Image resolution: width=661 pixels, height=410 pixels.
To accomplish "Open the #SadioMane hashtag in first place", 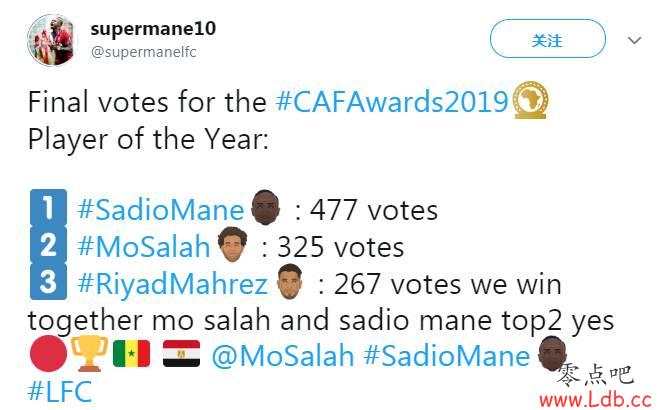I will click(x=161, y=211).
